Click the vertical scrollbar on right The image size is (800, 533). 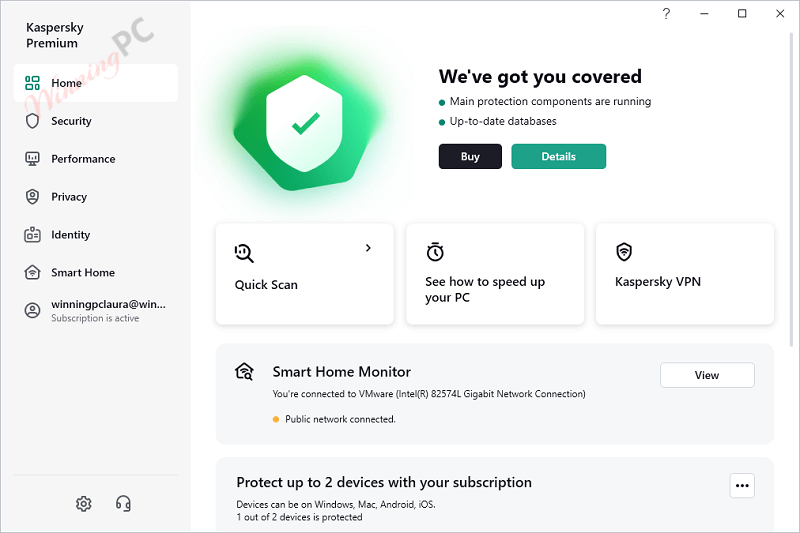point(791,189)
